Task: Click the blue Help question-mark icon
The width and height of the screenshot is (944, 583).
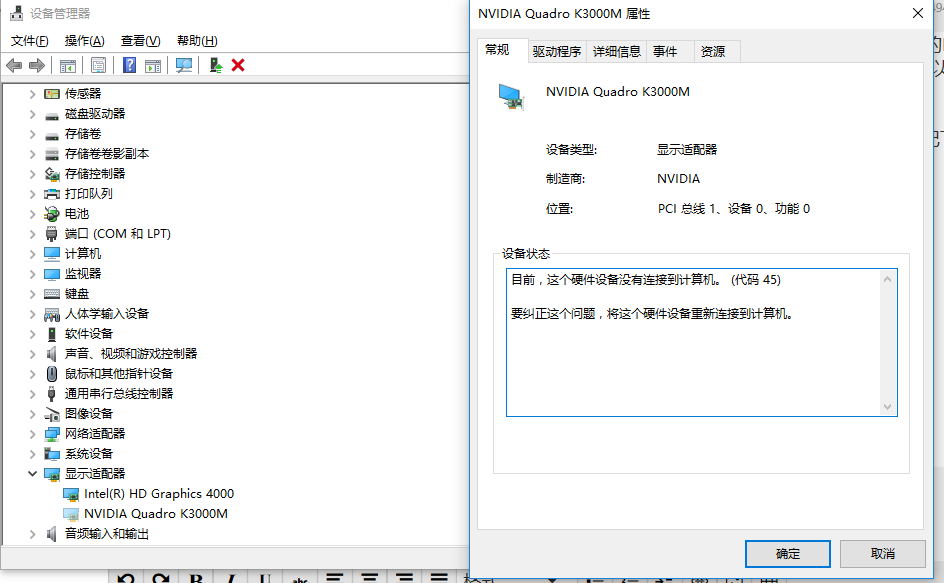Action: coord(129,65)
